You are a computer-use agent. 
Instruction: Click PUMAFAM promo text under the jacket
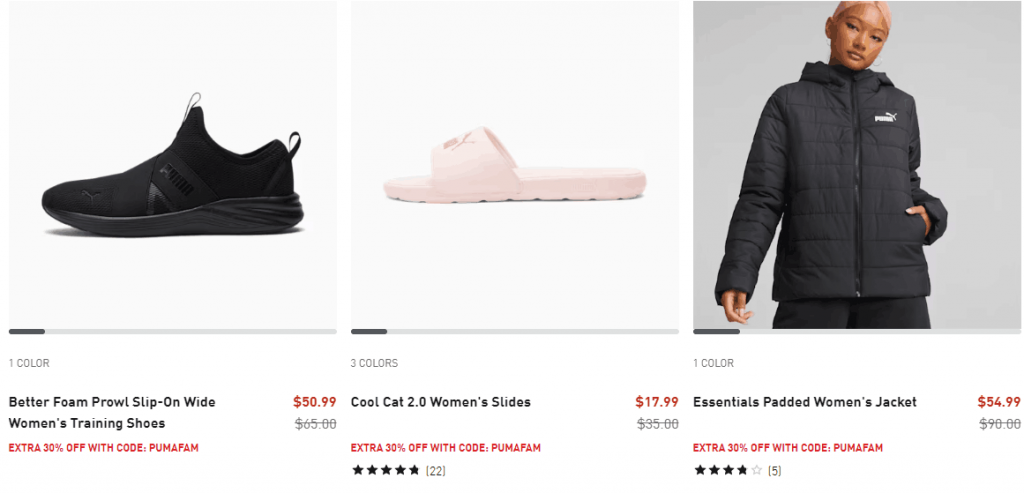coord(788,448)
